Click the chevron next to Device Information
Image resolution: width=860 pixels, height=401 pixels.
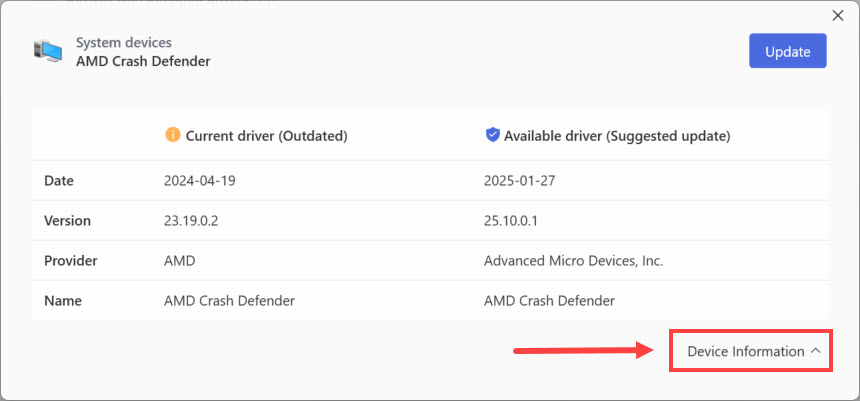(816, 351)
